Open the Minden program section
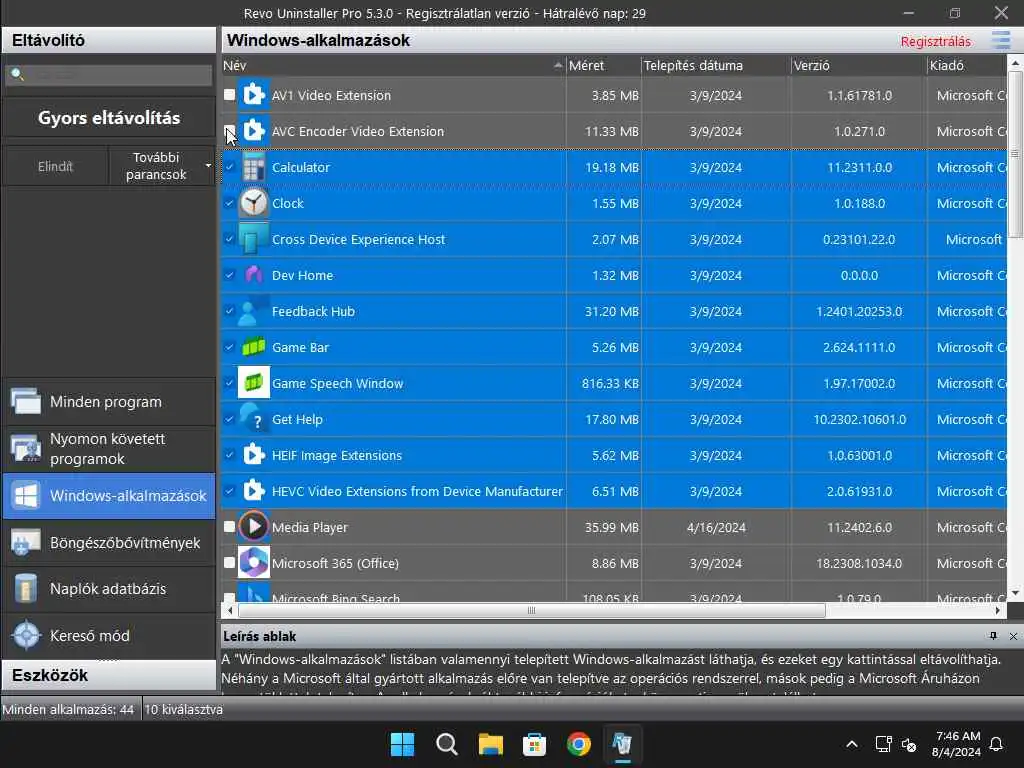The width and height of the screenshot is (1024, 768). pyautogui.click(x=109, y=402)
